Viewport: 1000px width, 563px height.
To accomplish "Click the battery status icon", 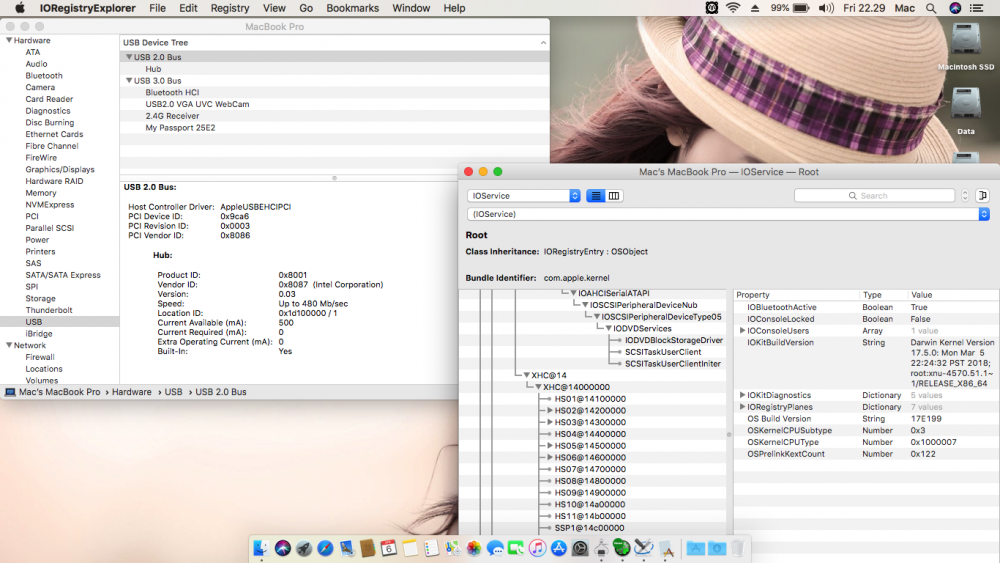I will click(801, 8).
